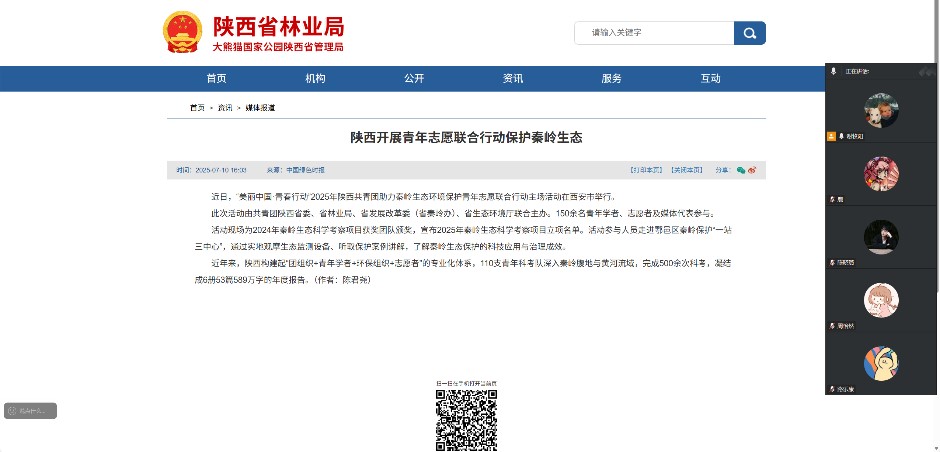Click the pink anime girl avatar
The height and width of the screenshot is (452, 940).
(881, 174)
